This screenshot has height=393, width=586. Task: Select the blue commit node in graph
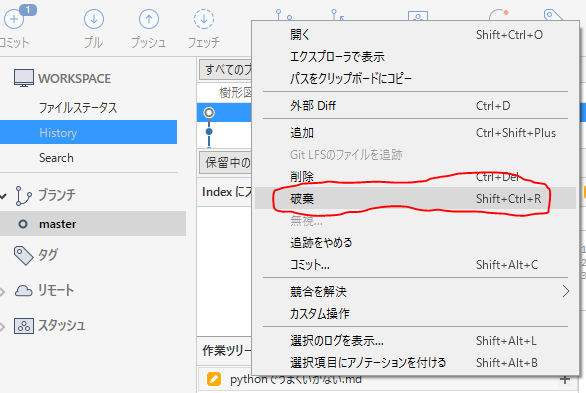pos(209,131)
